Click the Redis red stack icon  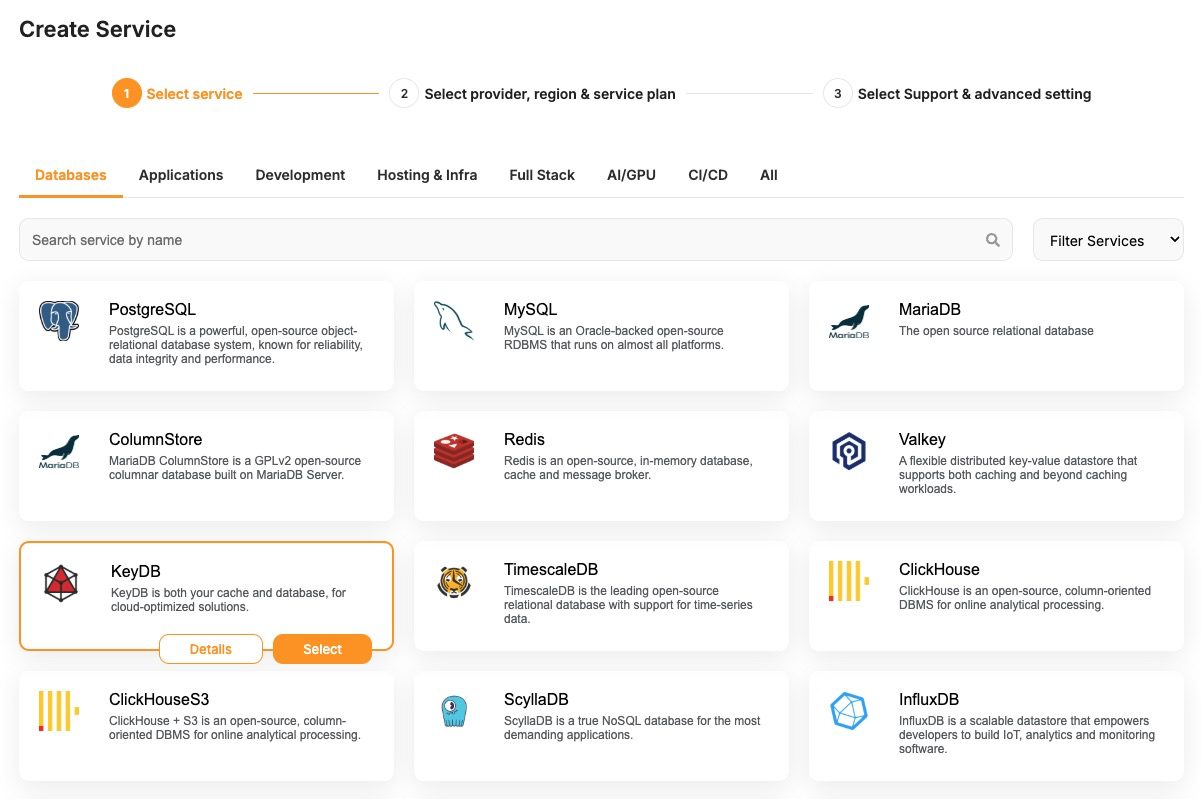click(x=453, y=451)
